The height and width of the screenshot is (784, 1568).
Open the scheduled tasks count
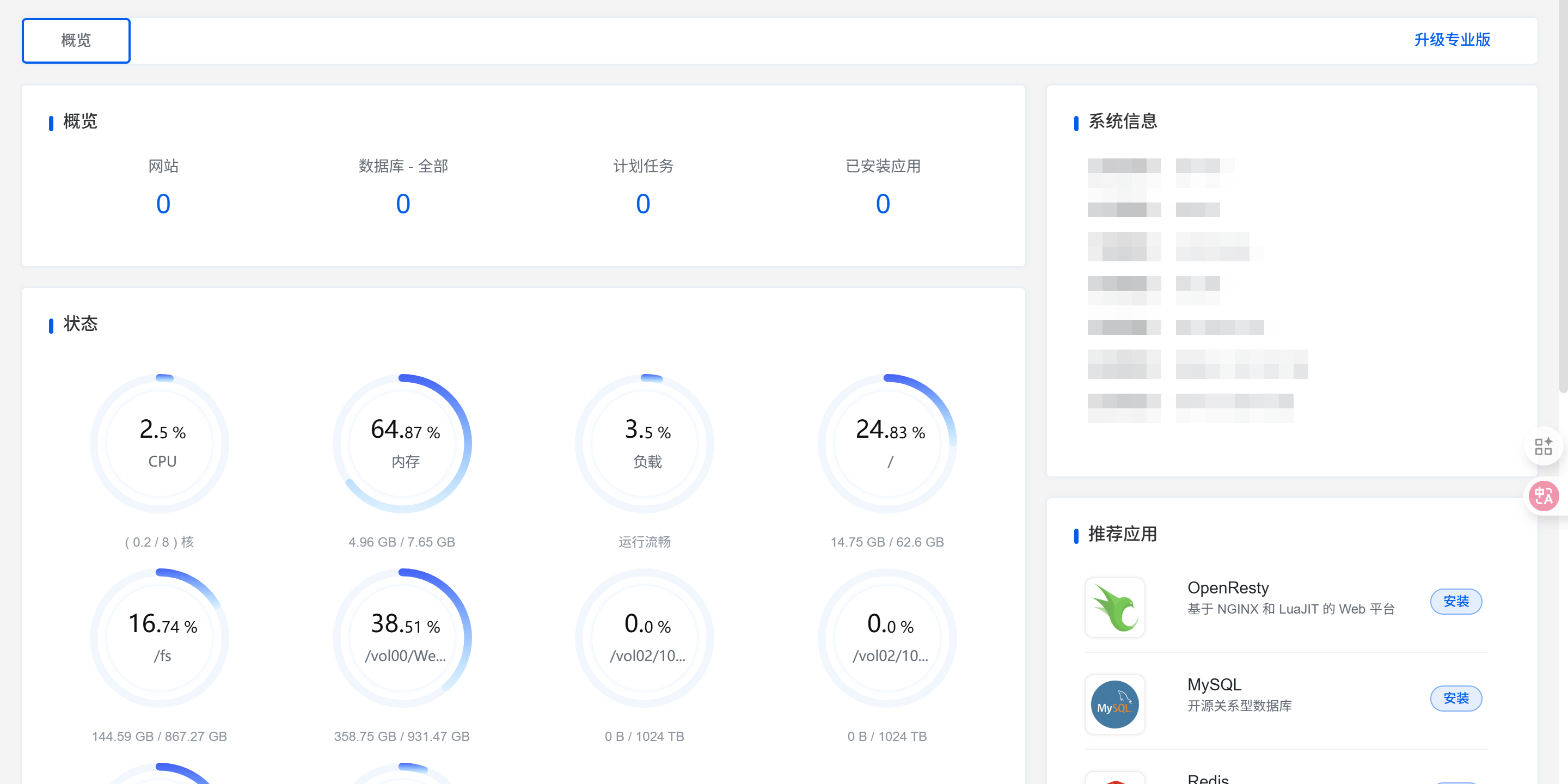tap(643, 204)
